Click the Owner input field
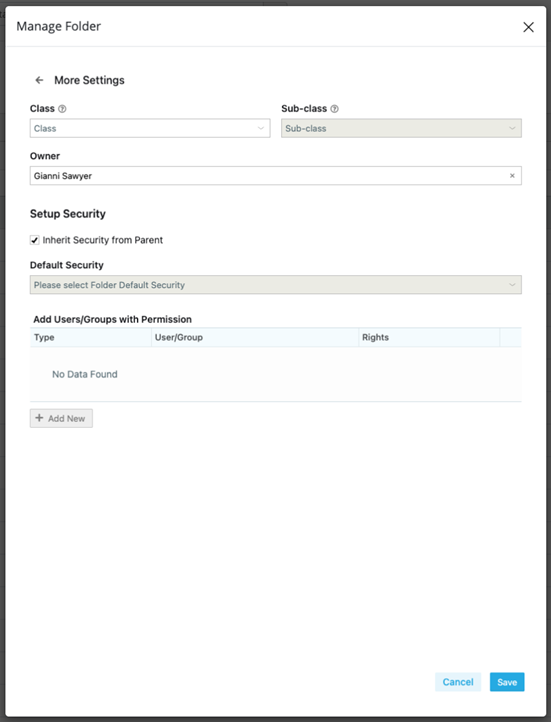Image resolution: width=551 pixels, height=722 pixels. tap(276, 176)
